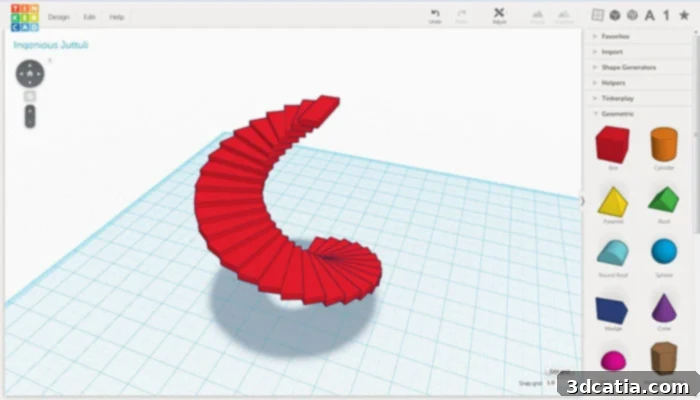Orbit view down with the pad's down arrow

pyautogui.click(x=30, y=83)
